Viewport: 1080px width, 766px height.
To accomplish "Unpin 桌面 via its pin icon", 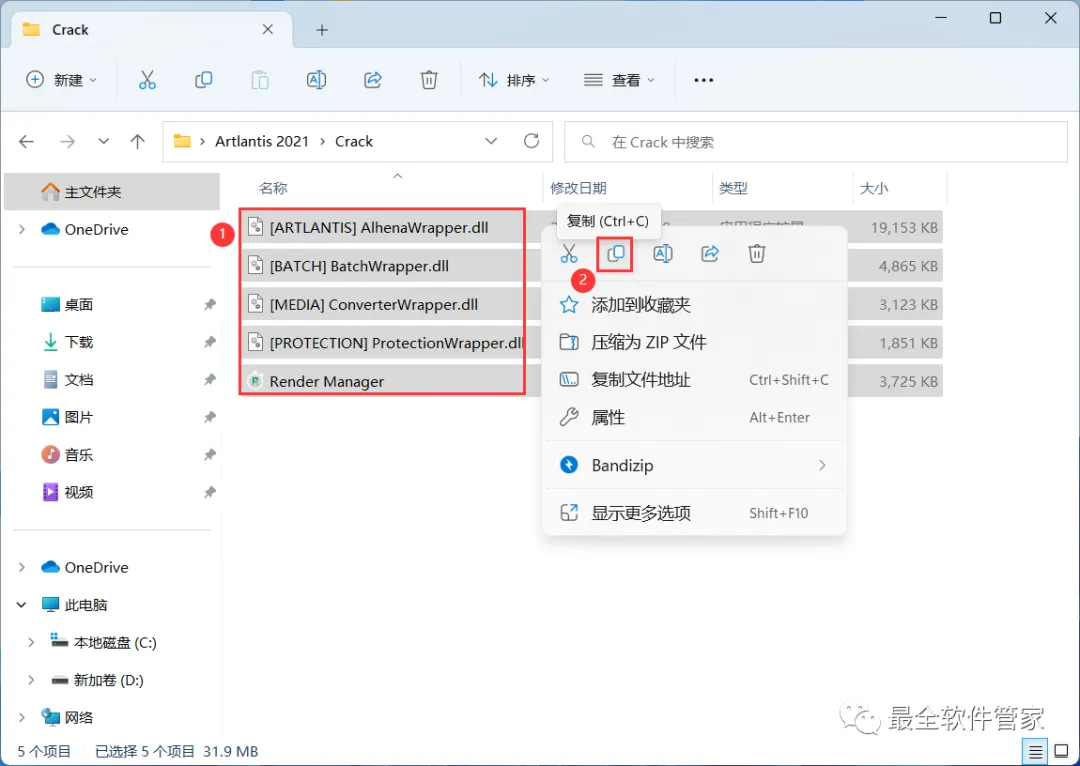I will click(210, 304).
